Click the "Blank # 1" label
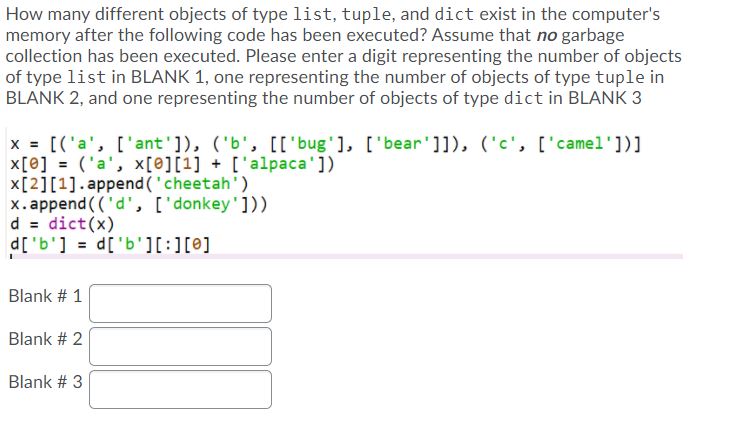 click(45, 296)
